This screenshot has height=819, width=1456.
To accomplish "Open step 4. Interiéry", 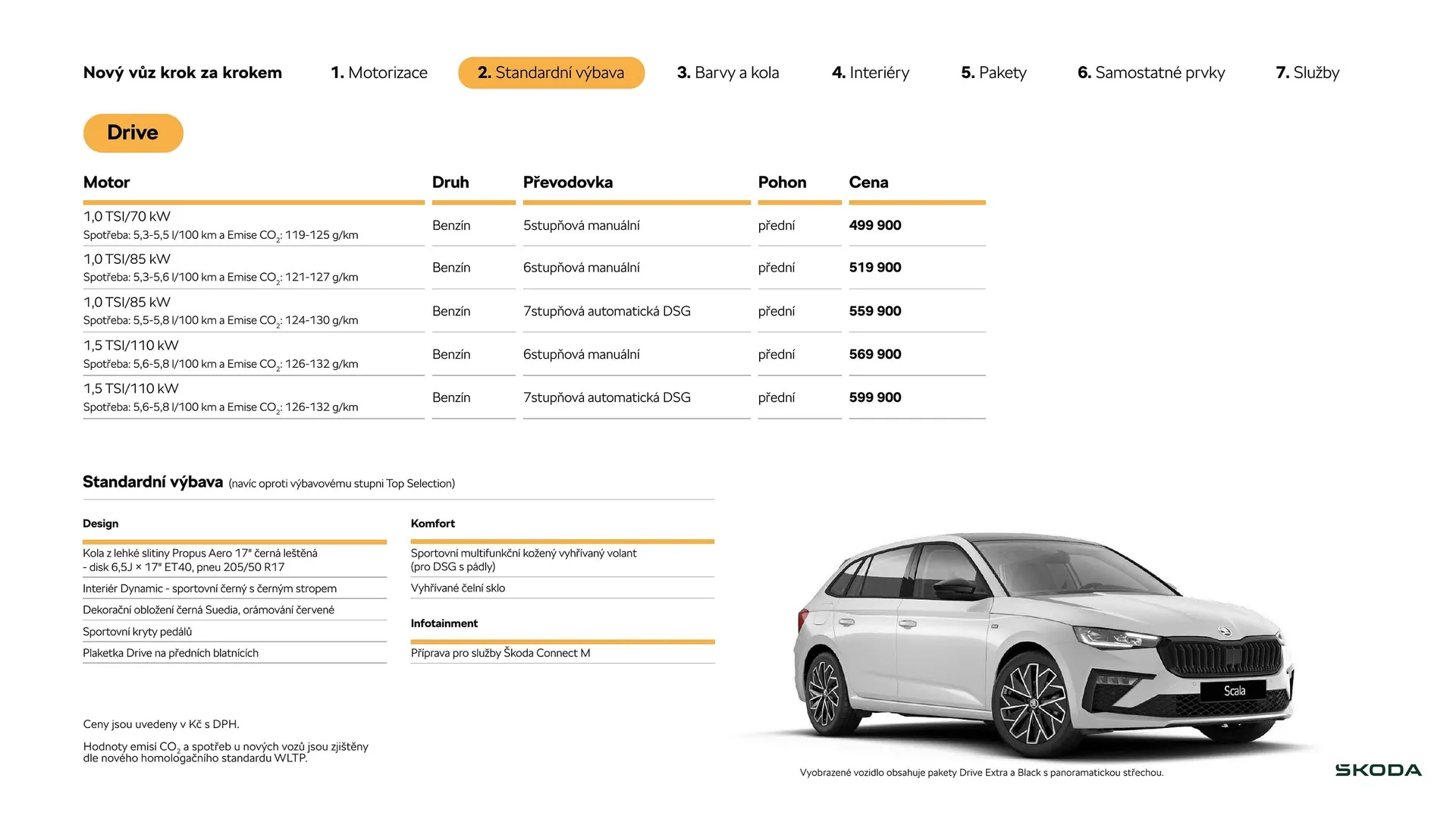I will 870,72.
